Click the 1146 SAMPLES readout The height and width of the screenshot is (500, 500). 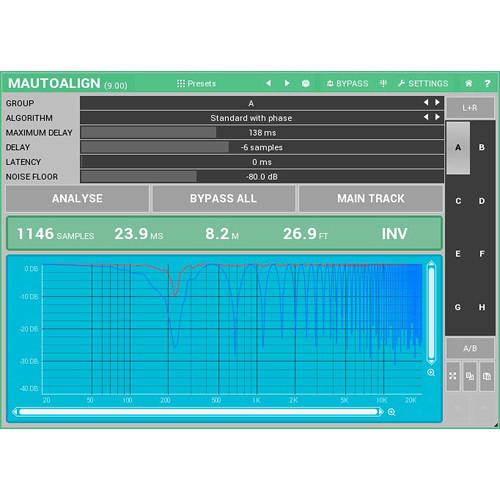(55, 234)
